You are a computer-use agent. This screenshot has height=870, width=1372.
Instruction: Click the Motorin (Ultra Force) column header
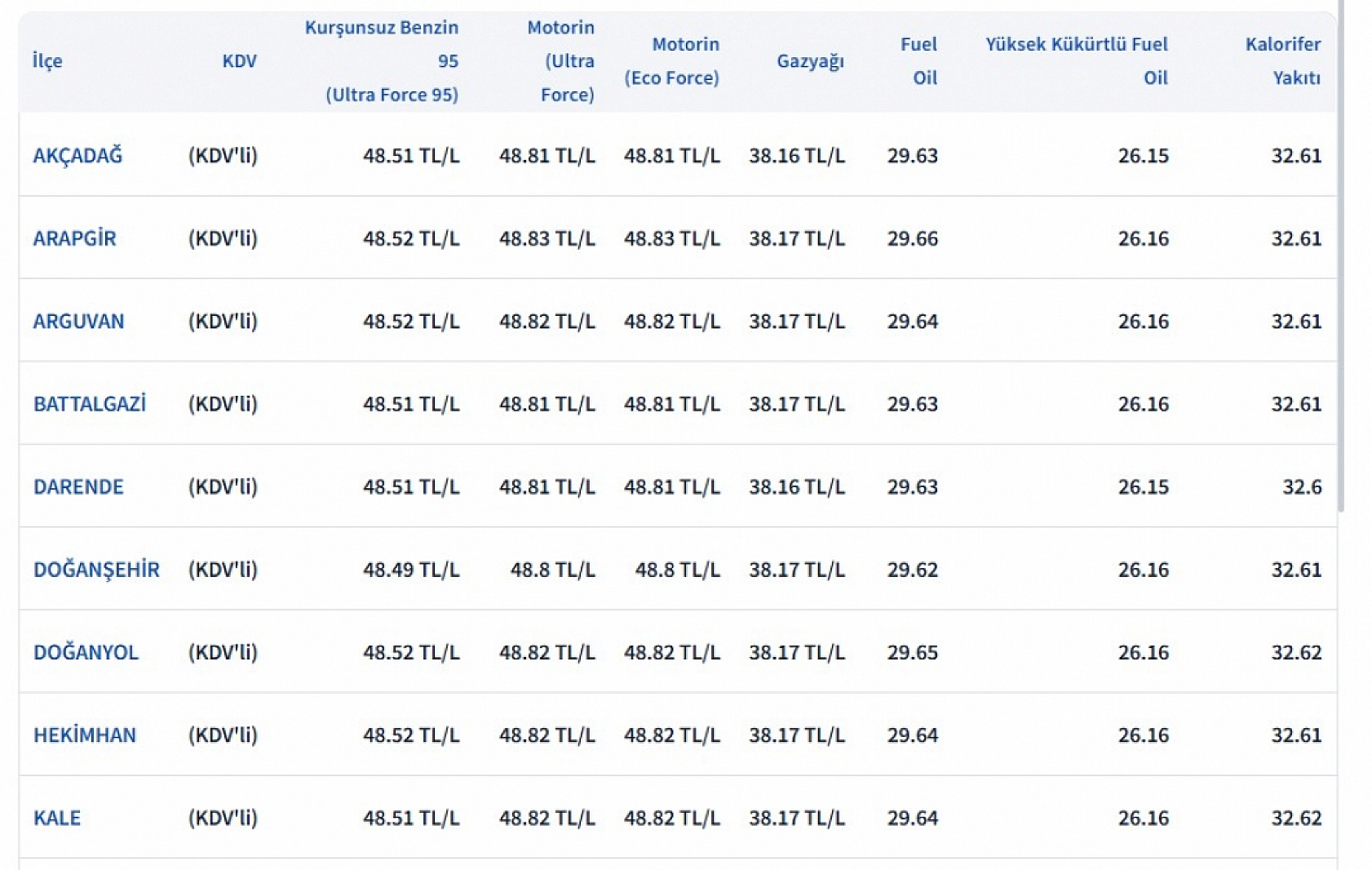tap(561, 61)
